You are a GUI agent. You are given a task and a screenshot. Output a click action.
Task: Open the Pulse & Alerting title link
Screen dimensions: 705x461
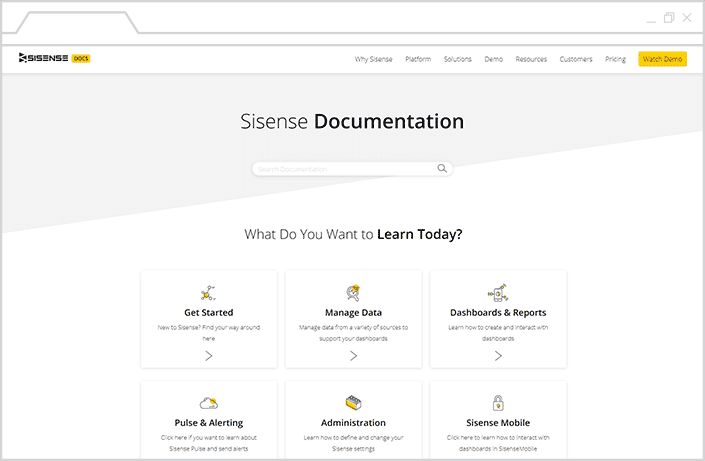coord(209,422)
